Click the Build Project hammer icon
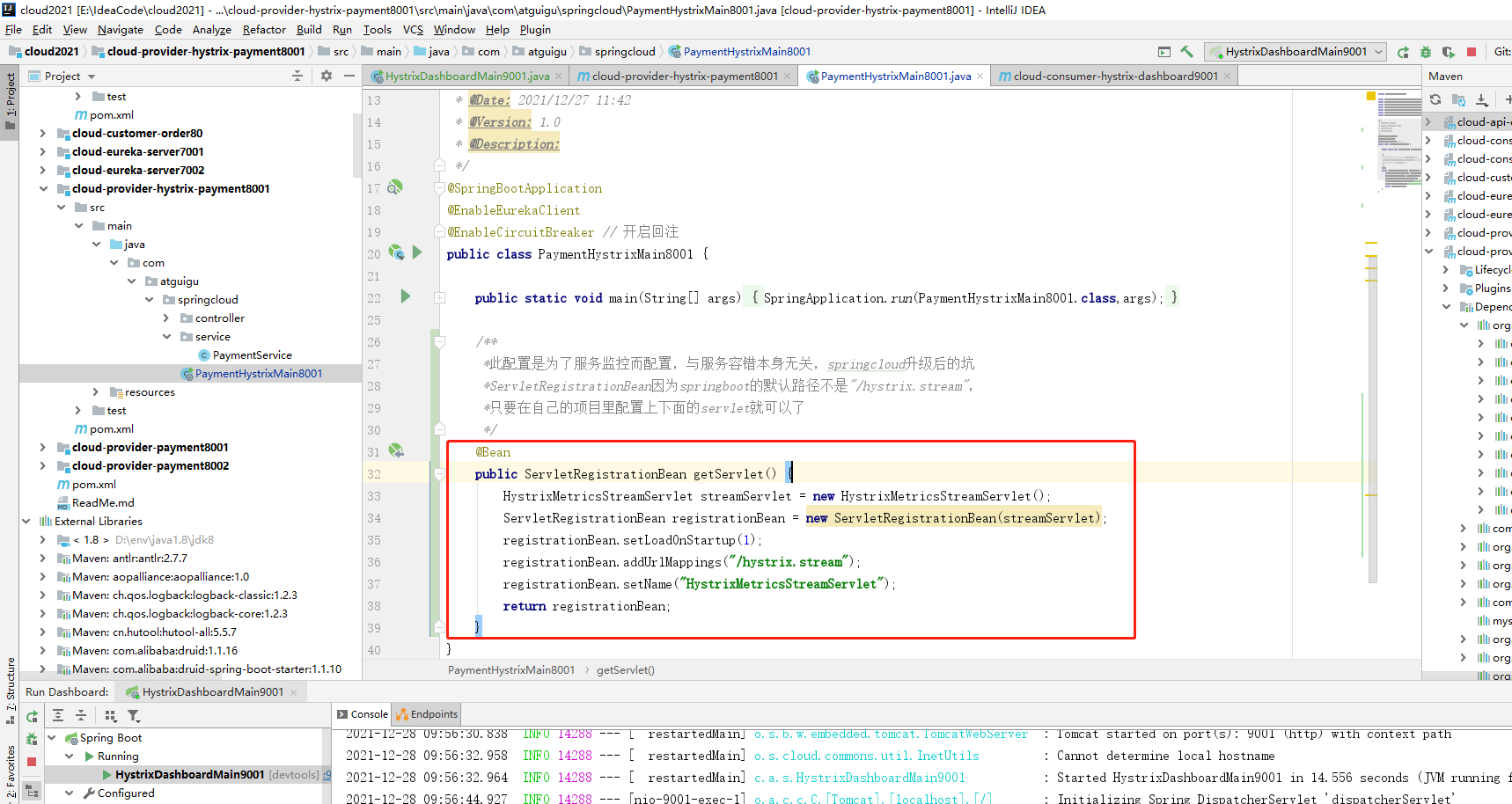This screenshot has width=1512, height=804. click(1186, 52)
